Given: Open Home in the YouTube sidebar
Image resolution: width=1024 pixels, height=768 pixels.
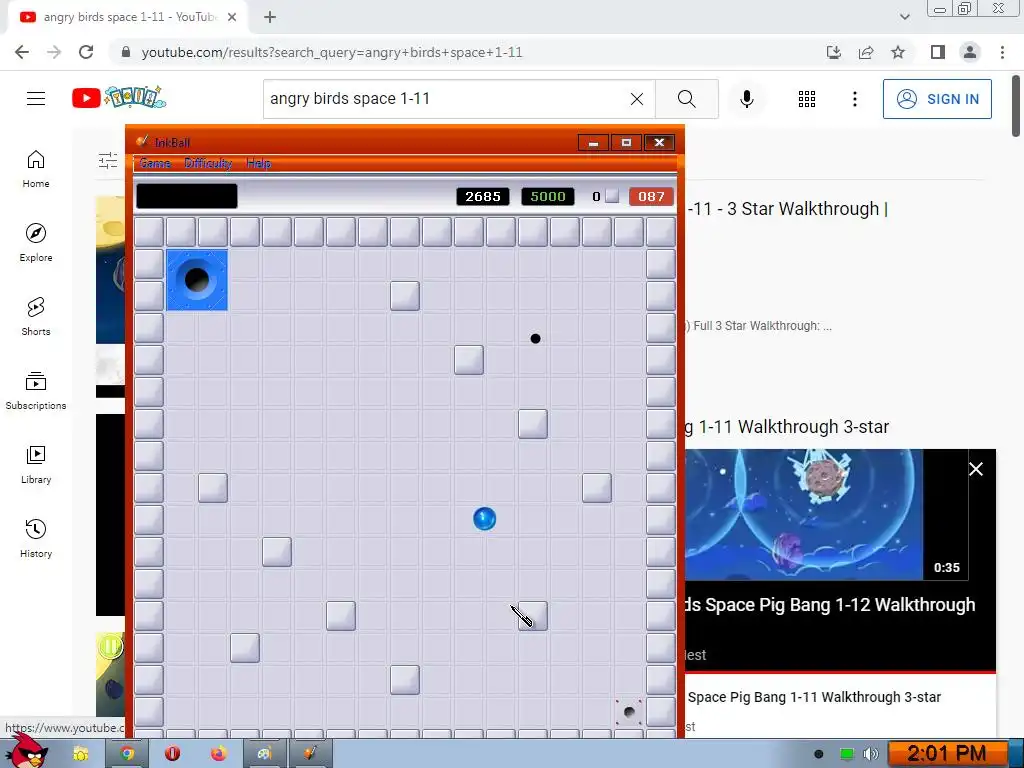Looking at the screenshot, I should coord(36,169).
